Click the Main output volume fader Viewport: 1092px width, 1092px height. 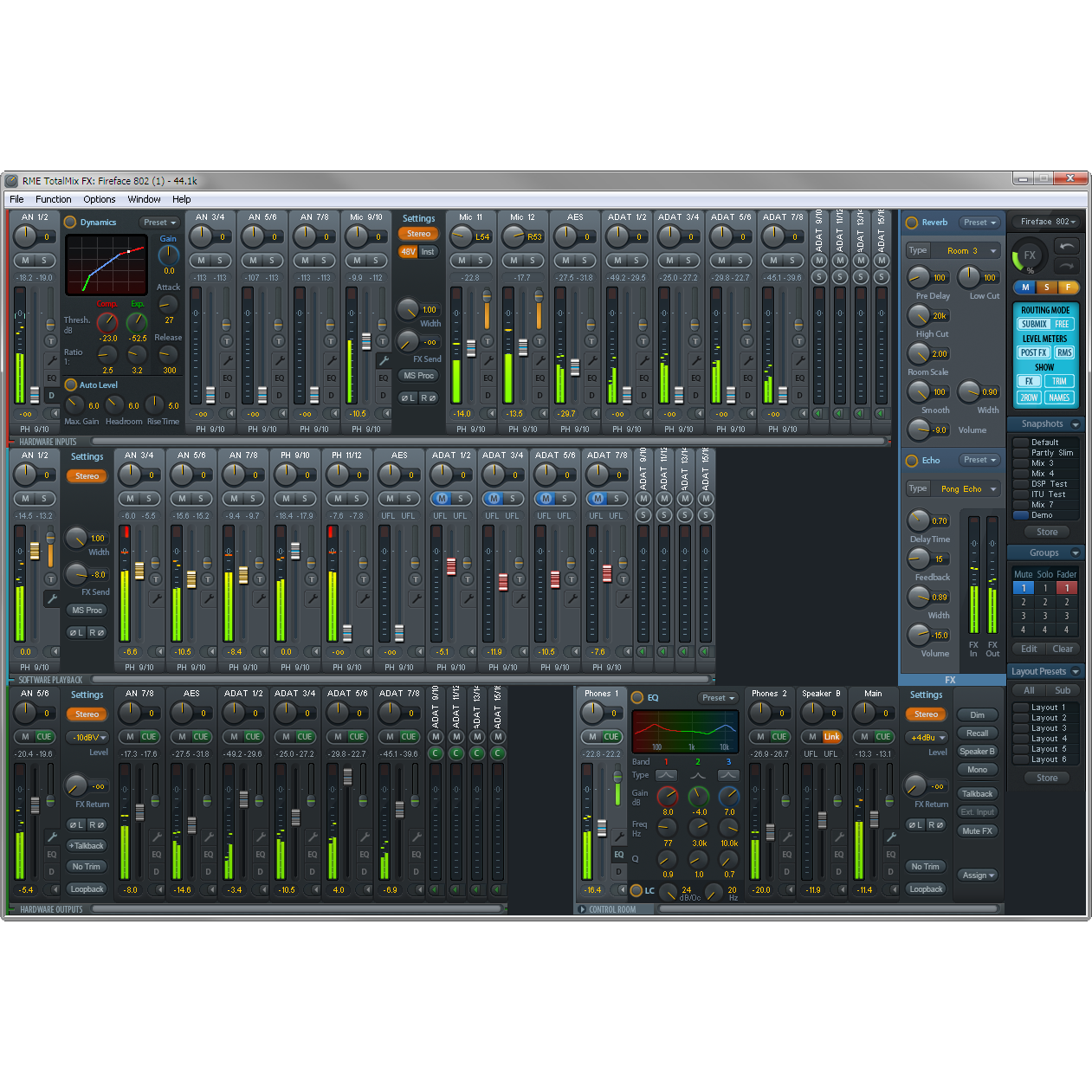point(875,818)
